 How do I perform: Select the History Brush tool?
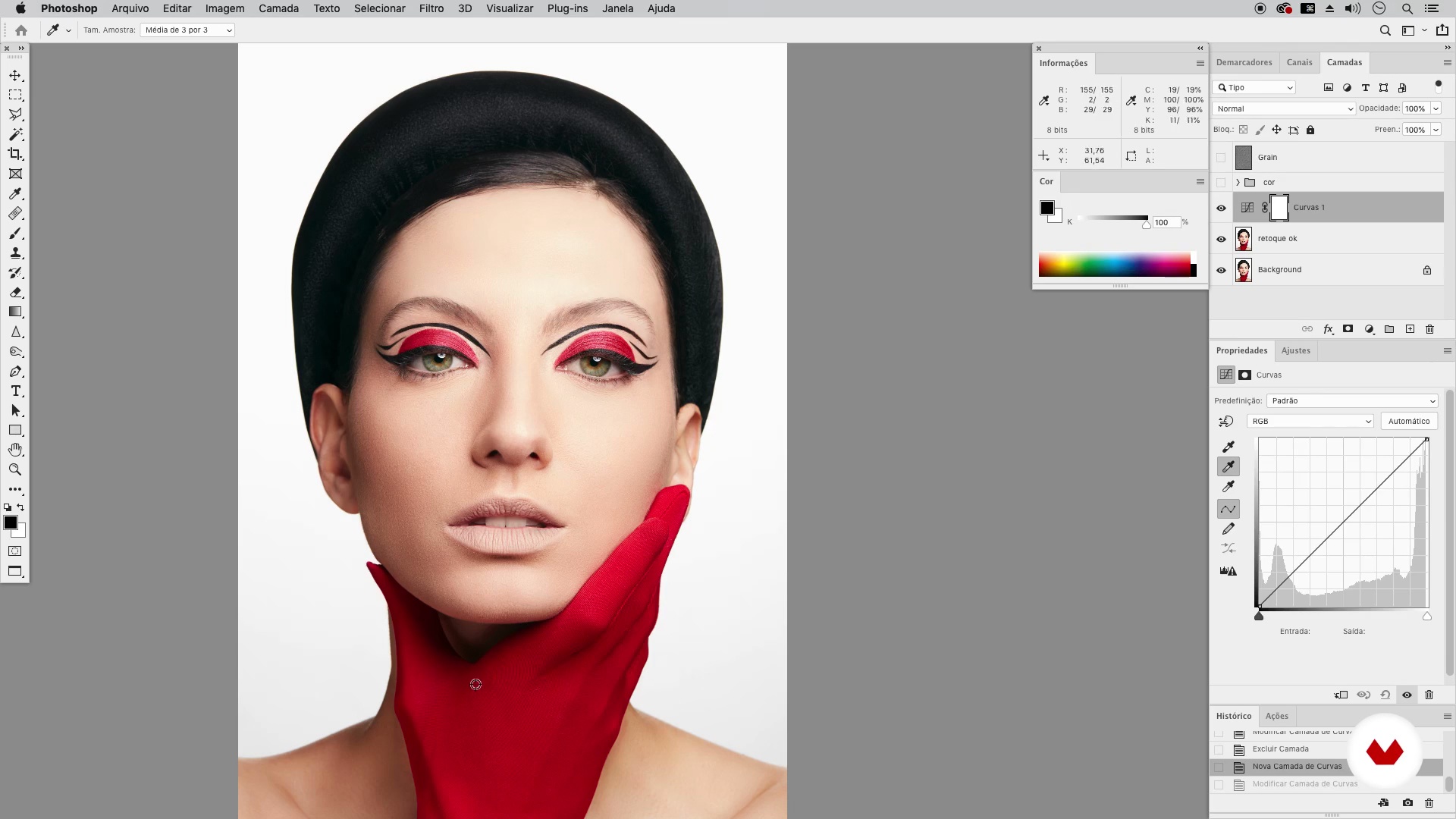pos(15,272)
